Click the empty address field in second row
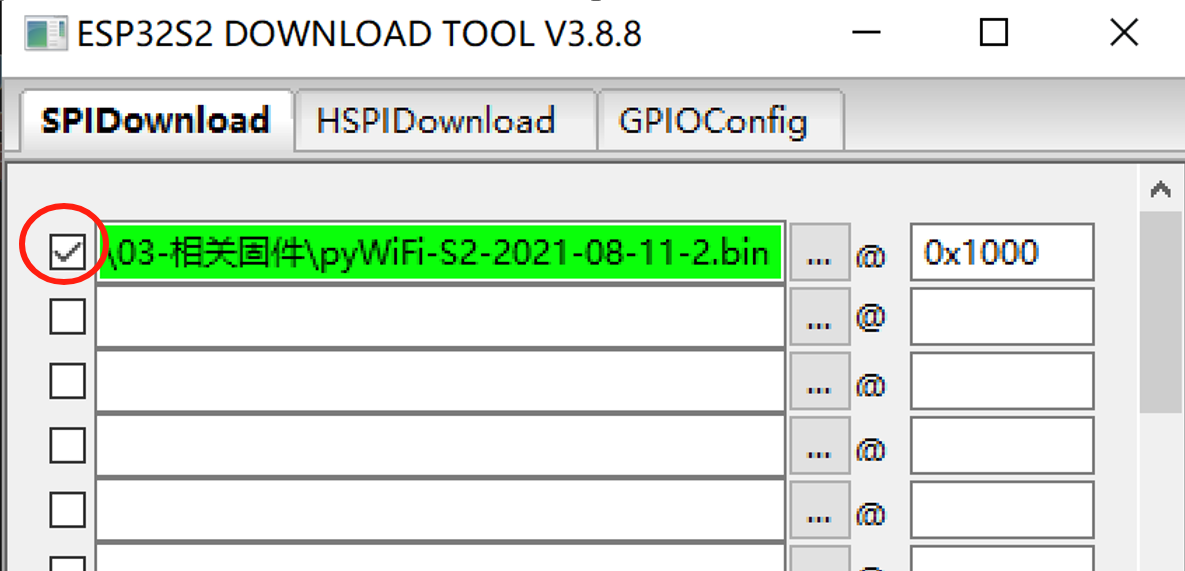 point(1002,316)
